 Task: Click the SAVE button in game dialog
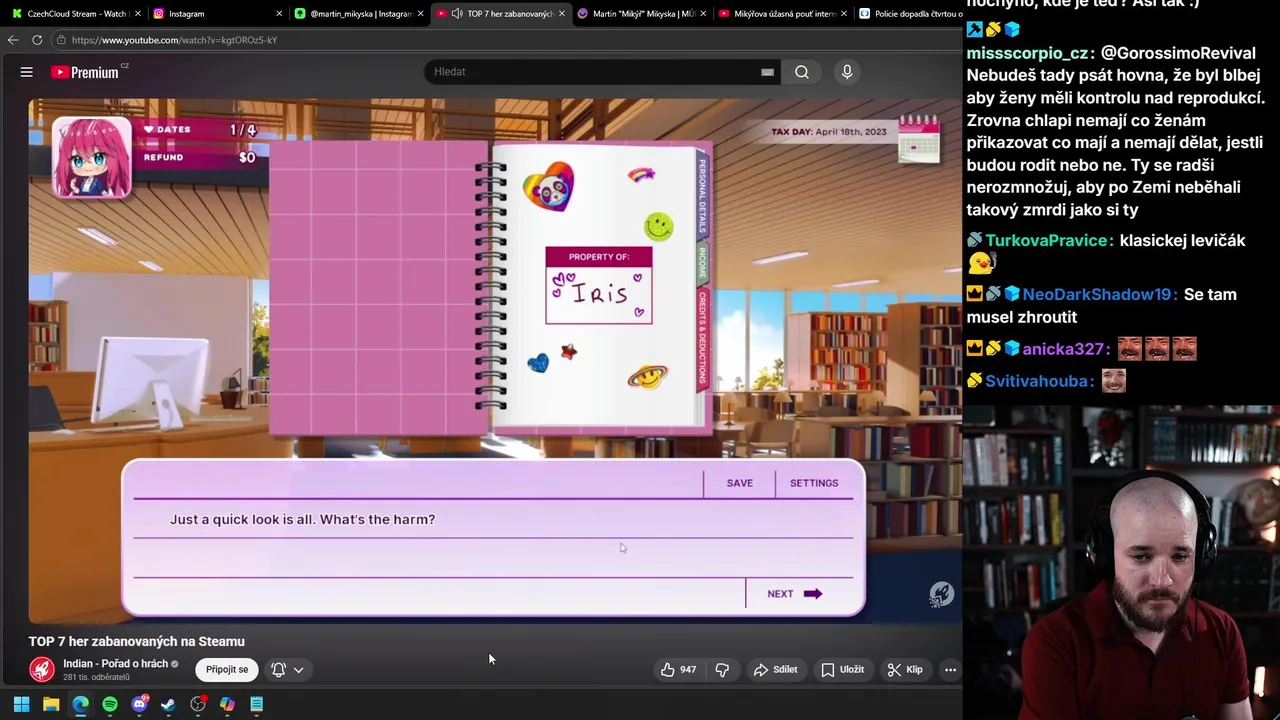point(740,483)
